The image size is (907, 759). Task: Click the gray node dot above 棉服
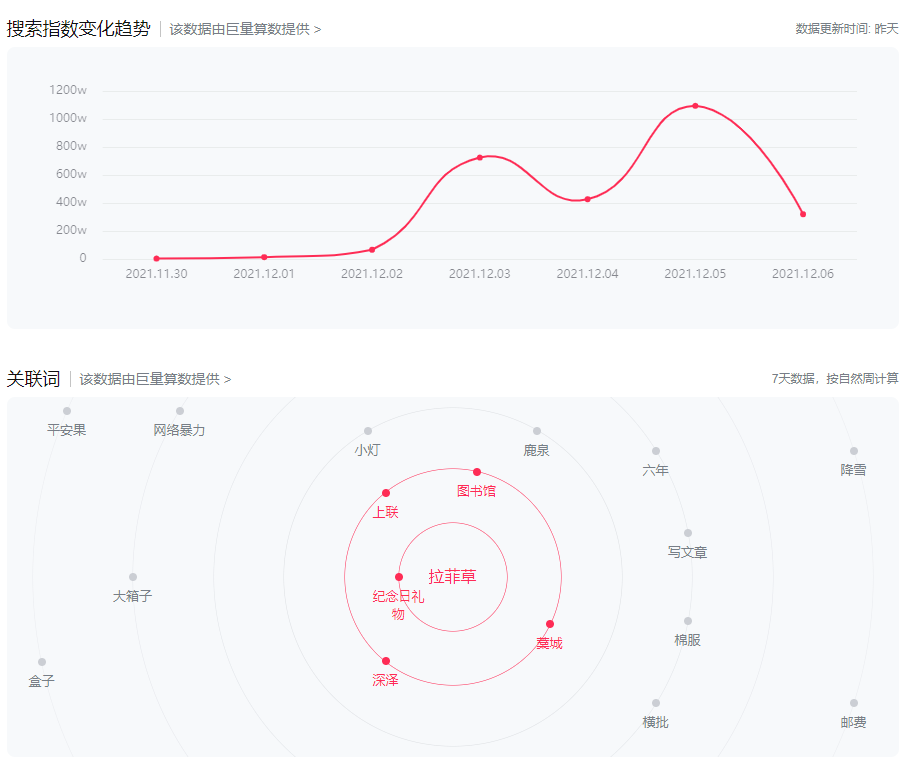[x=688, y=621]
